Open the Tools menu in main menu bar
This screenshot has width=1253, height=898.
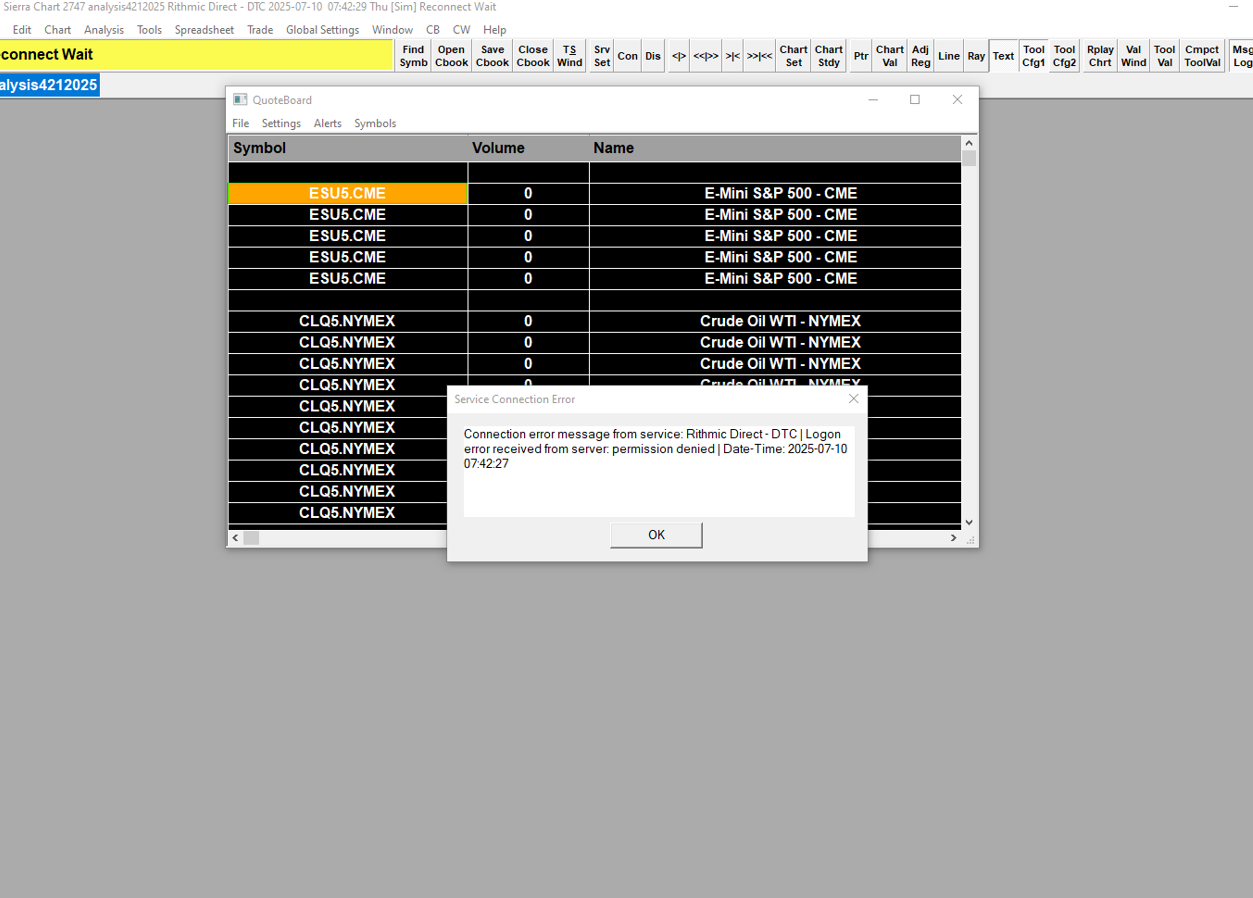click(x=150, y=30)
